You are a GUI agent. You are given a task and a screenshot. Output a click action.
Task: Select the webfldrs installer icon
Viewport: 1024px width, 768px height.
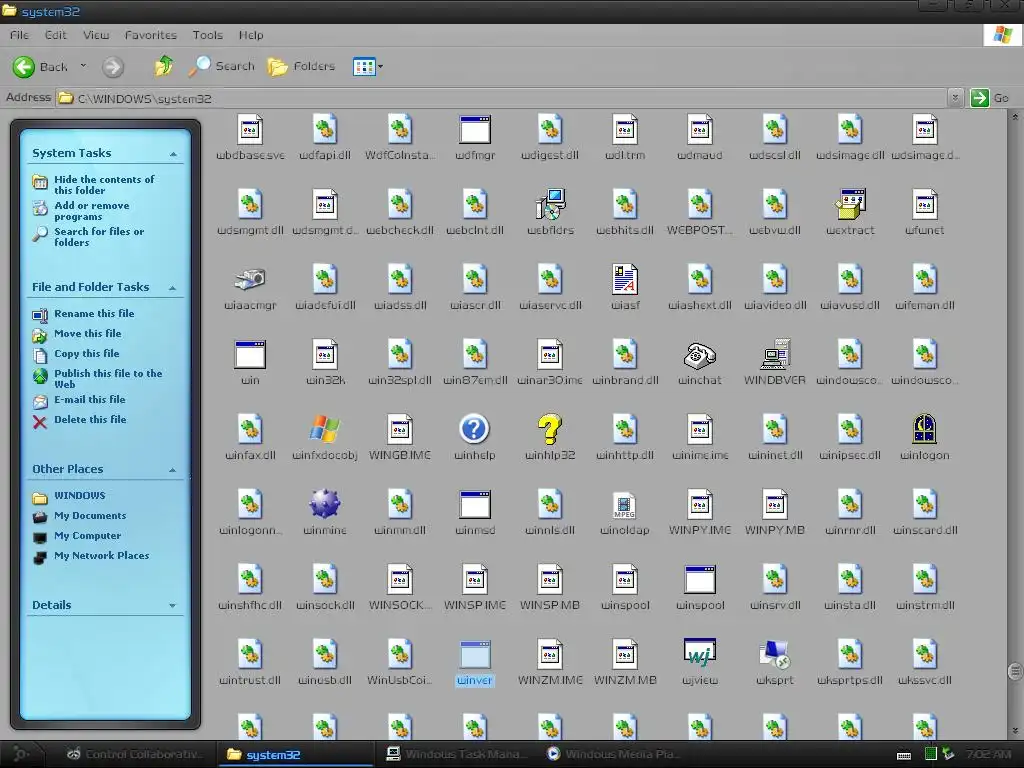tap(550, 204)
